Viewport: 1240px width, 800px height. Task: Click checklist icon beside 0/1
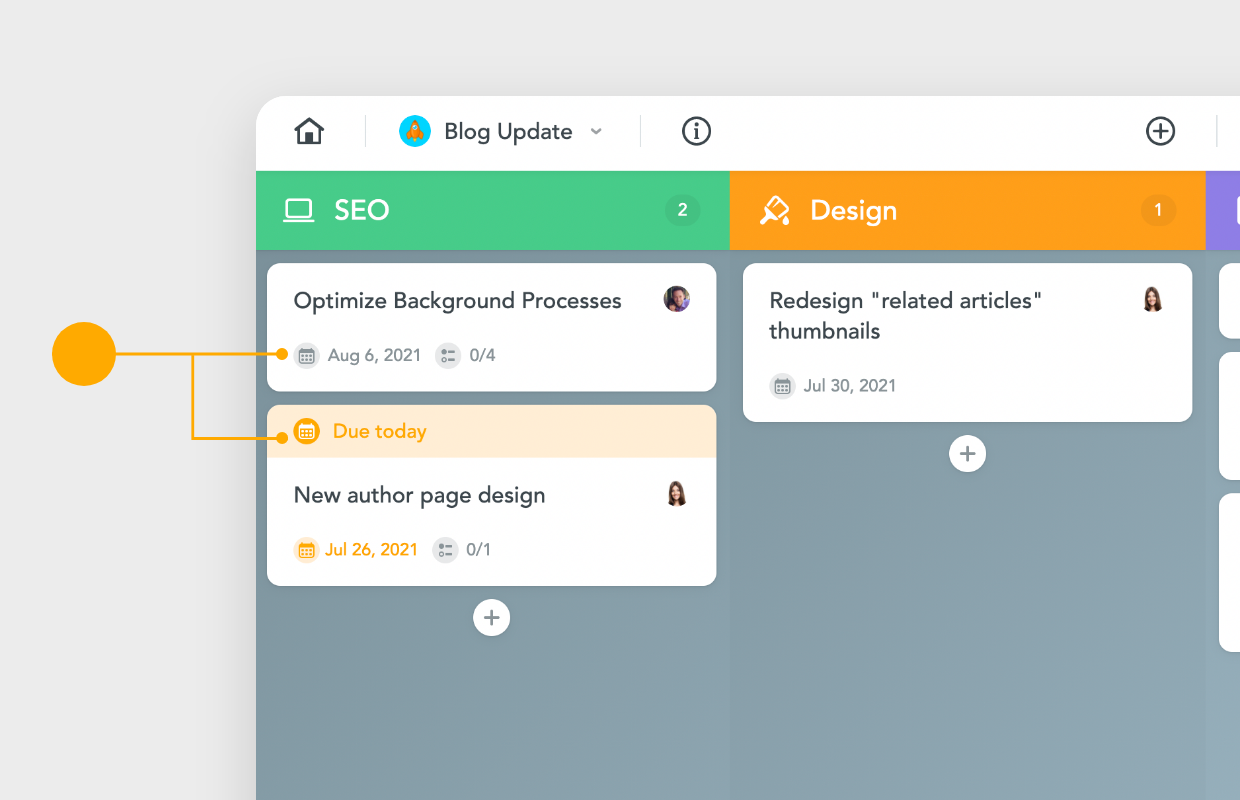pyautogui.click(x=445, y=549)
